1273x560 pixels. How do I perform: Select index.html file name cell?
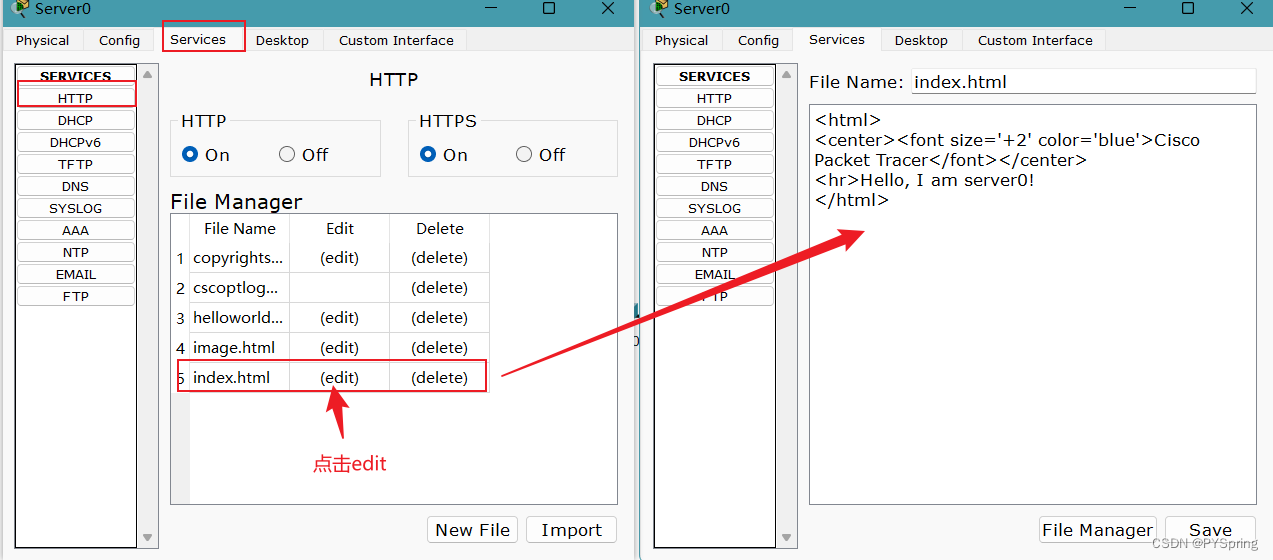point(239,378)
